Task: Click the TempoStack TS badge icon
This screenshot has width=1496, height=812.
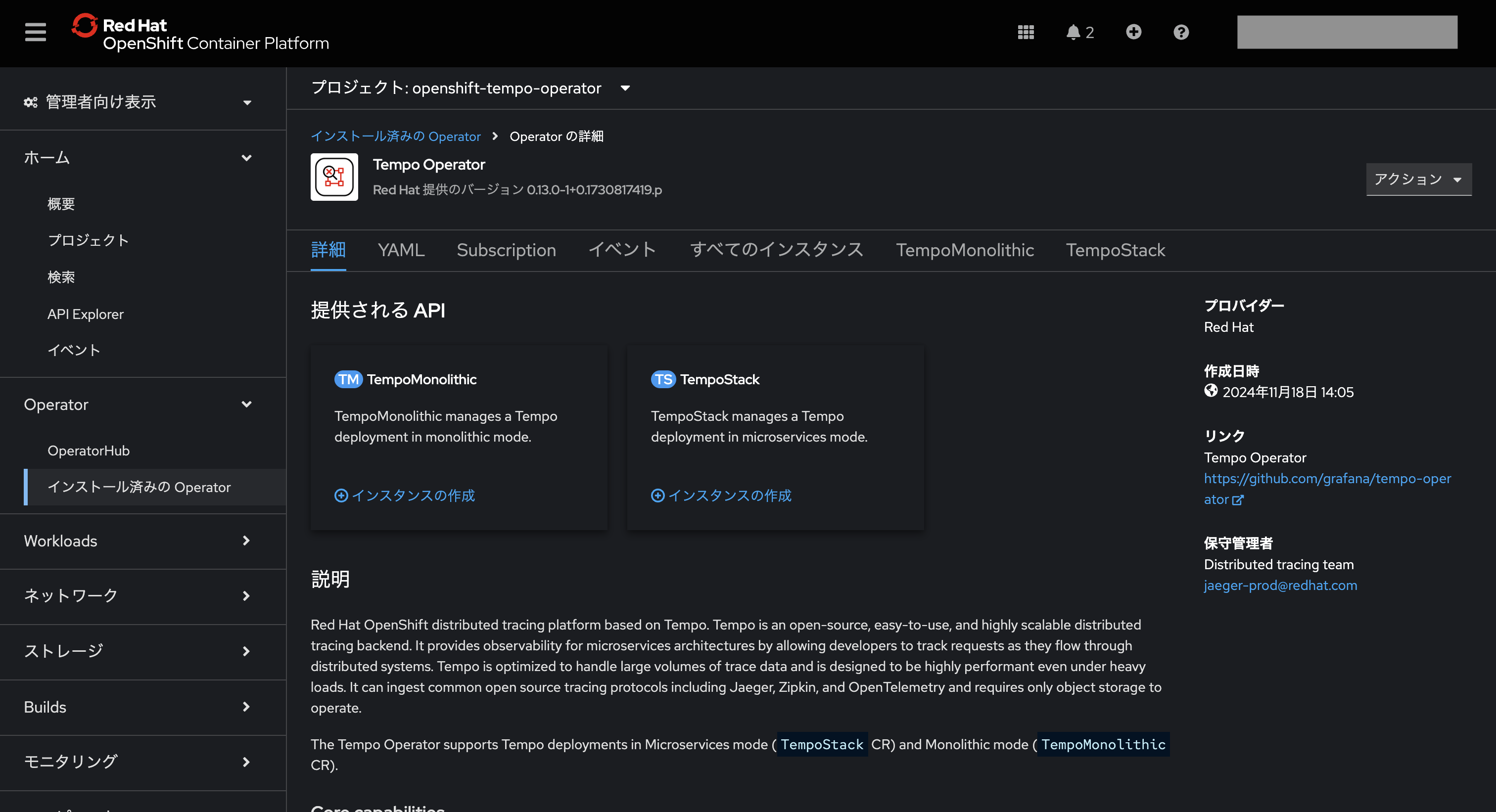Action: 664,379
